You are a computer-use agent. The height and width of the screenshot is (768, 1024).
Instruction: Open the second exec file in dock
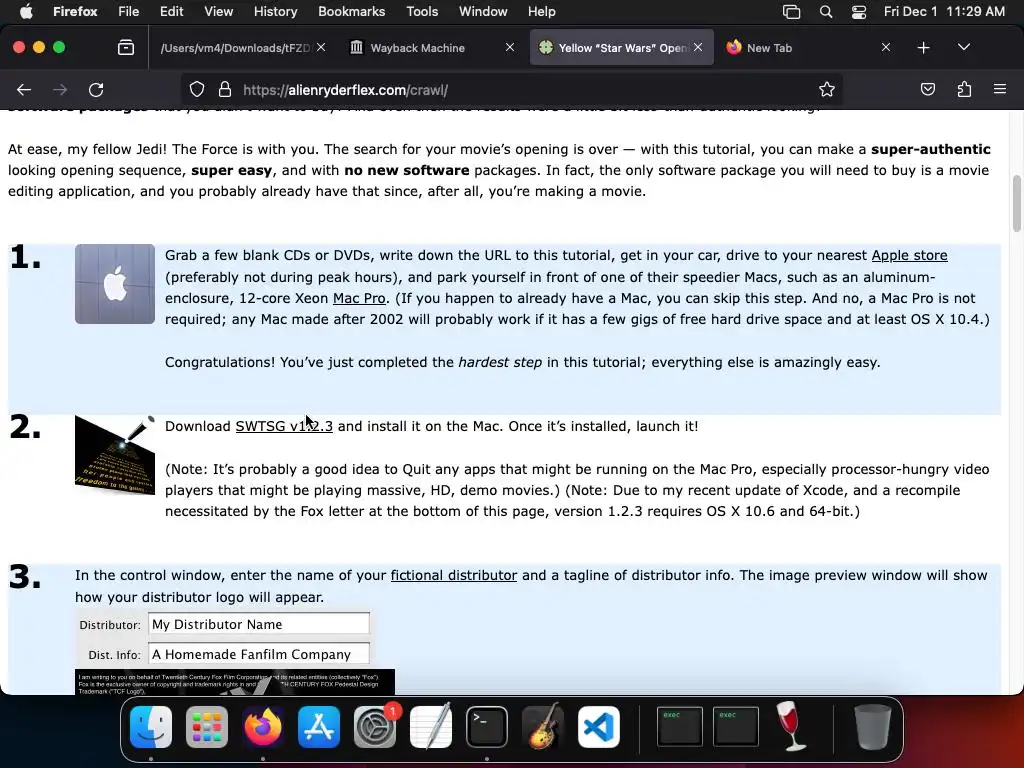point(735,727)
